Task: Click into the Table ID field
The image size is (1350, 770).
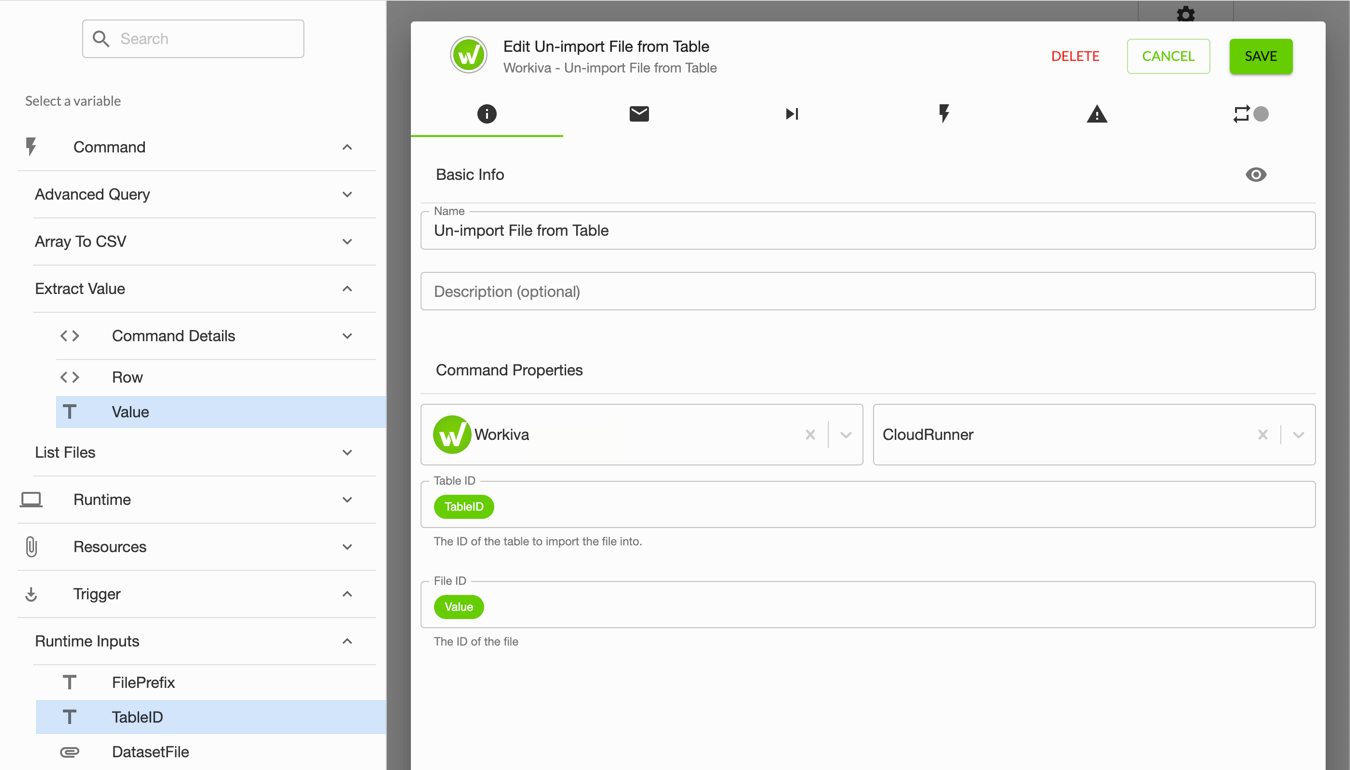Action: 868,504
